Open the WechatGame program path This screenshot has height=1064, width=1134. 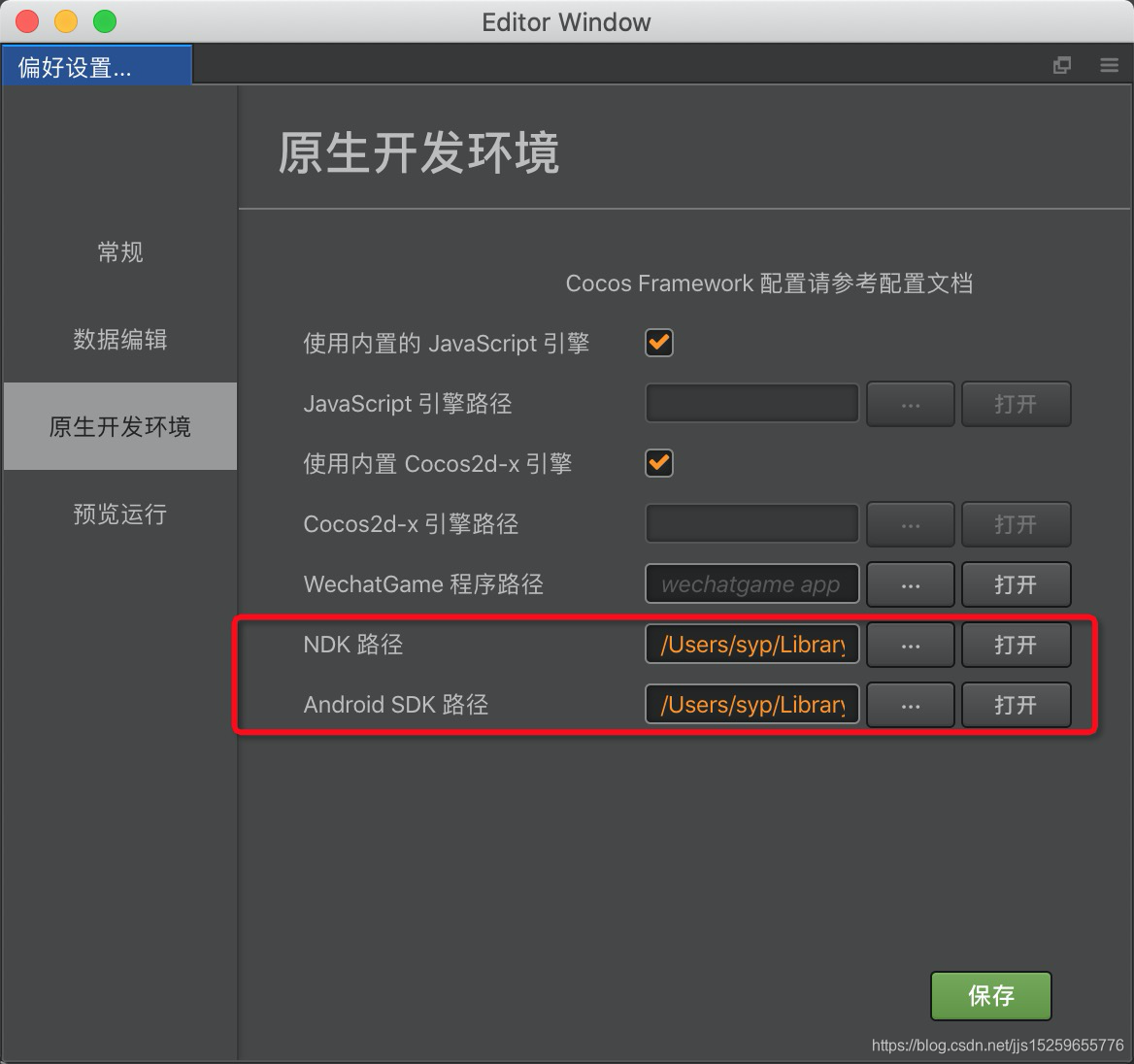click(1017, 584)
